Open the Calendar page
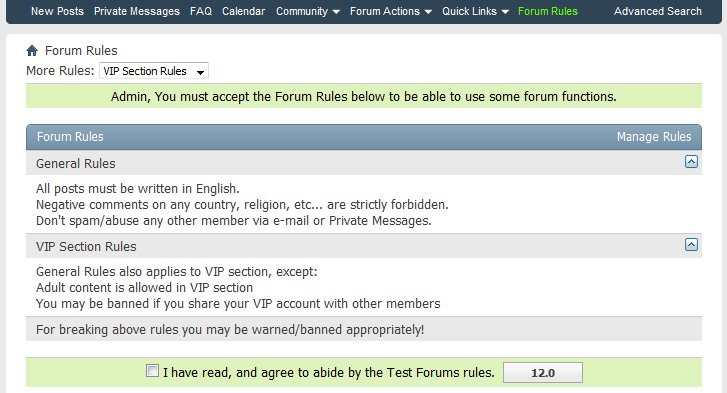 [x=243, y=11]
